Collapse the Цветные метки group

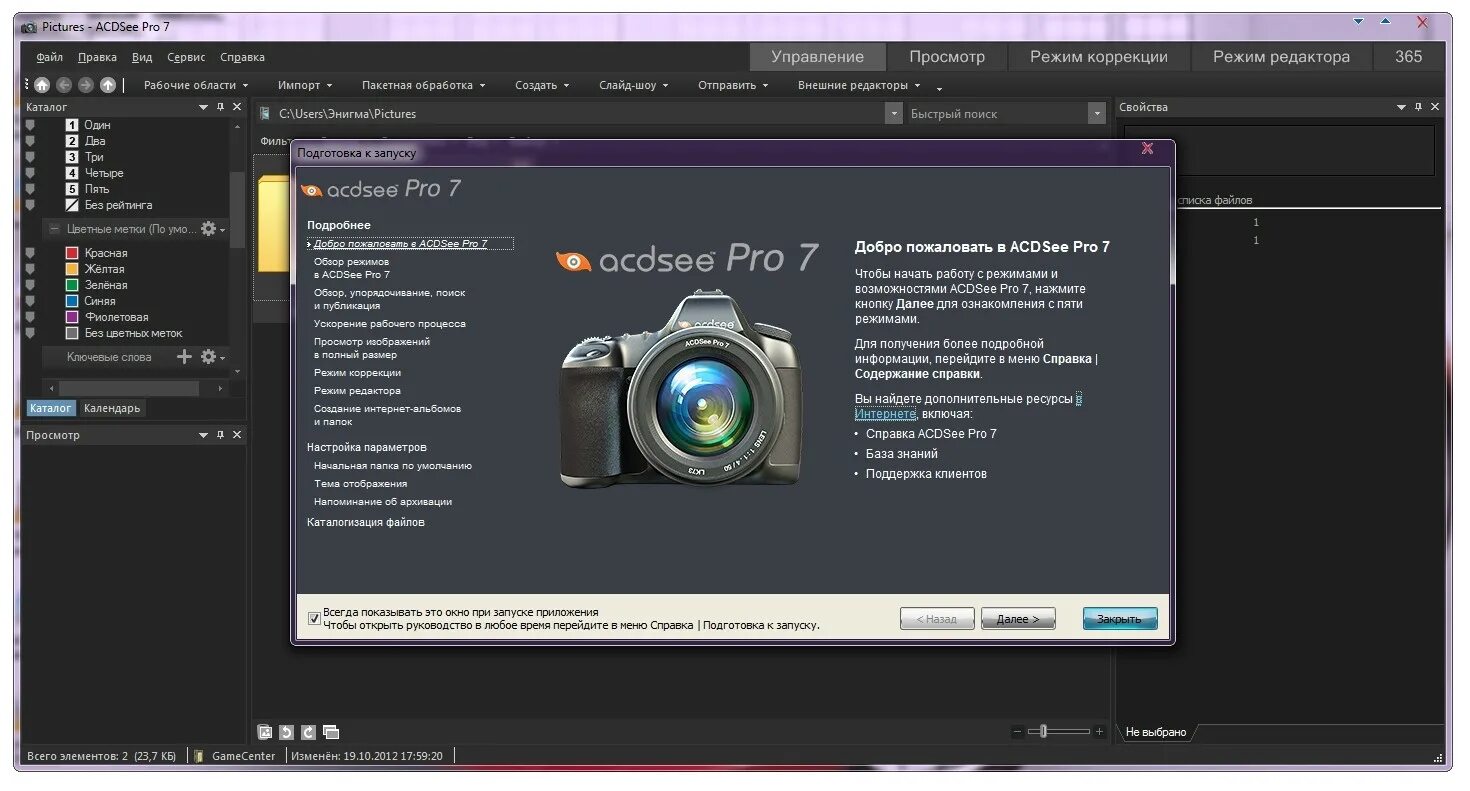[x=55, y=229]
